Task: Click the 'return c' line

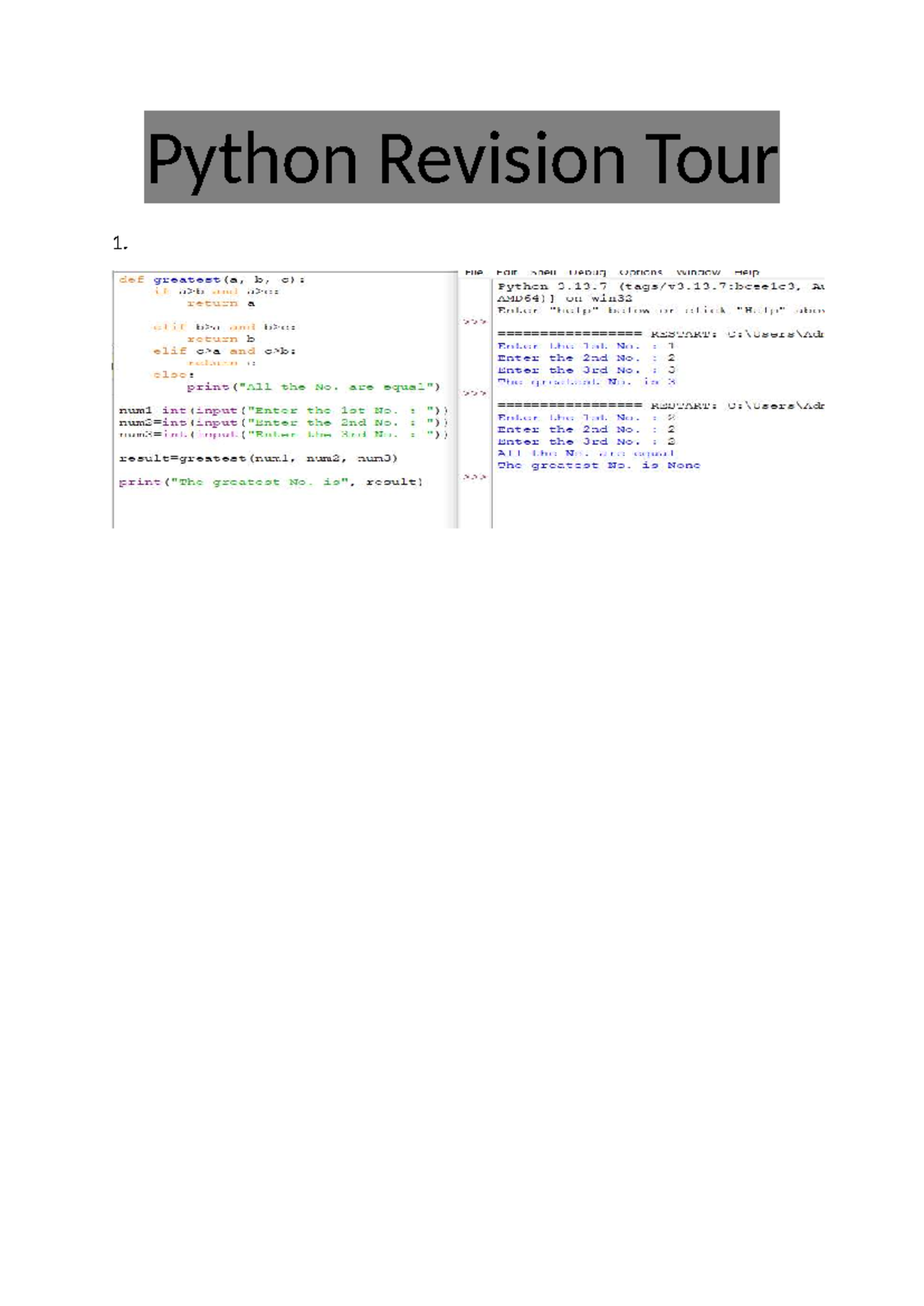Action: (220, 363)
